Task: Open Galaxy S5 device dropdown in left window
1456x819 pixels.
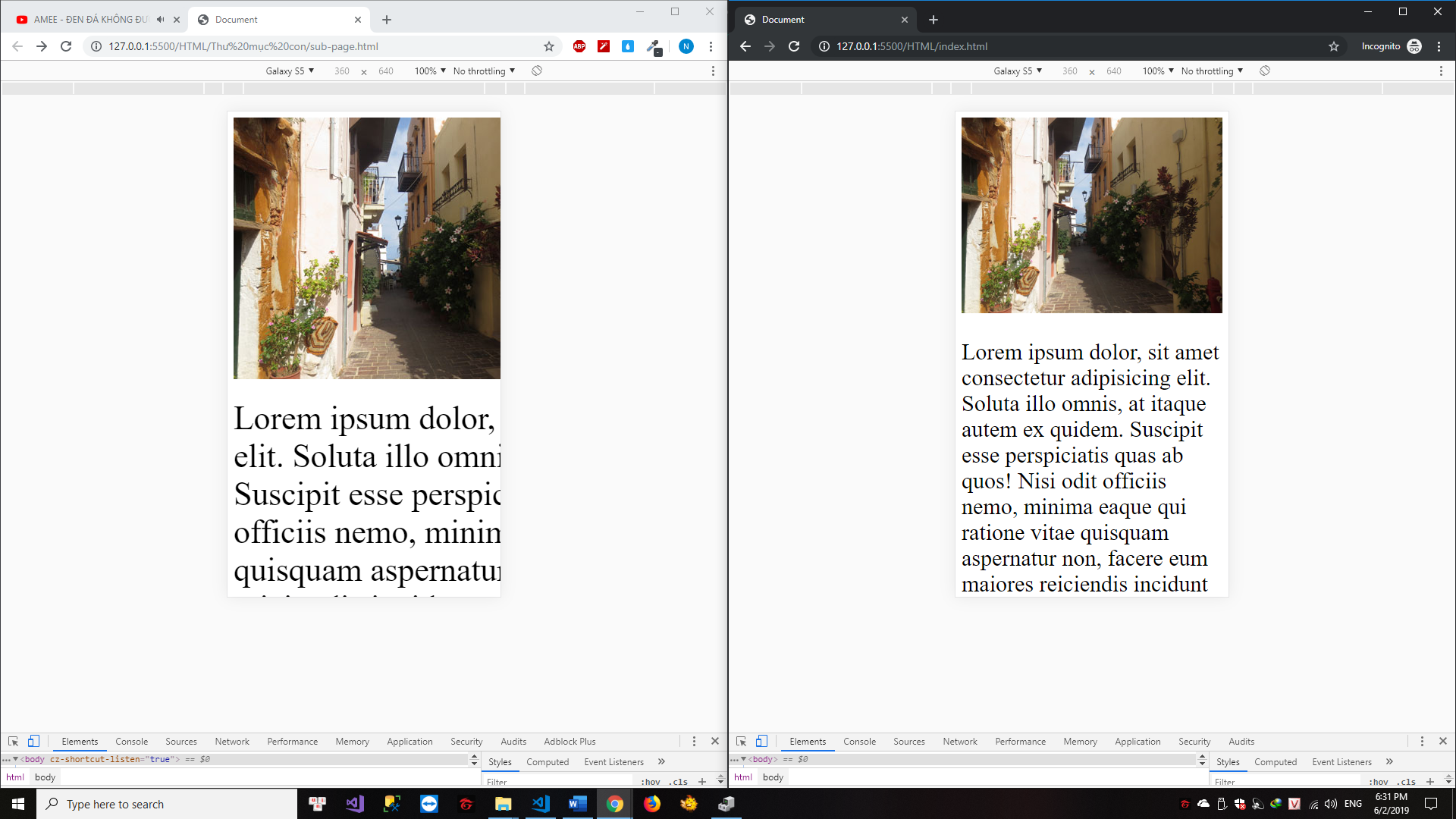Action: [290, 71]
